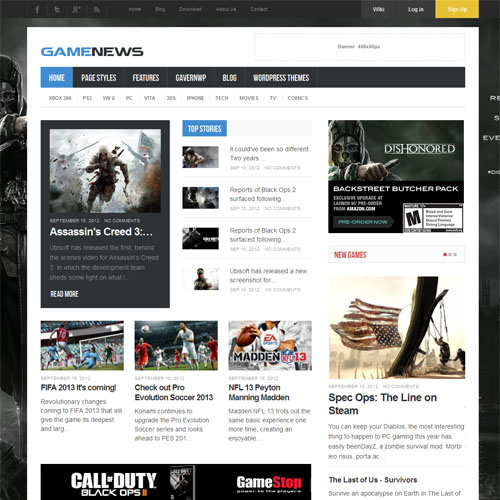This screenshot has width=500, height=500.
Task: Open Pro Evolution Soccer article image
Action: [176, 345]
